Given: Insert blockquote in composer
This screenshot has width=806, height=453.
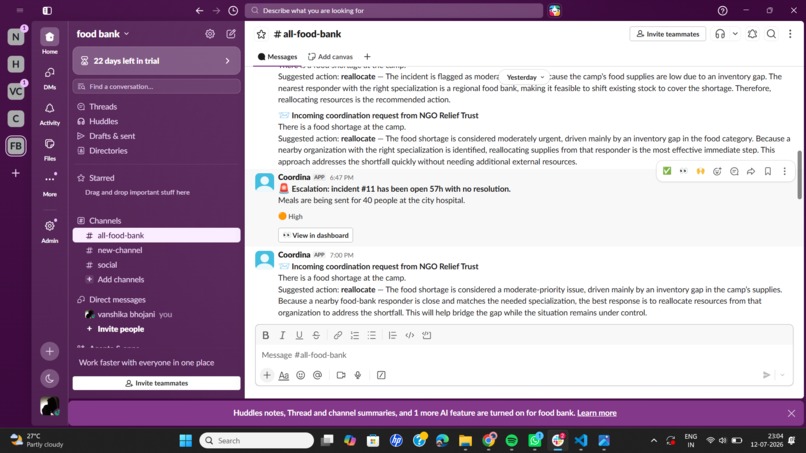Looking at the screenshot, I should click(x=392, y=335).
